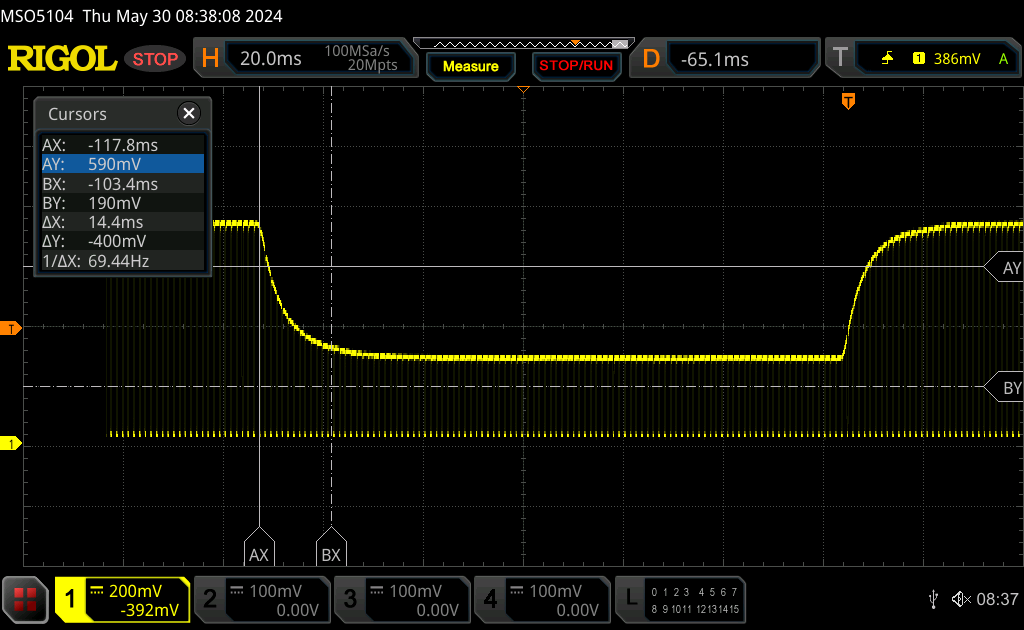The image size is (1024, 630).
Task: Enable channel 2
Action: click(261, 599)
